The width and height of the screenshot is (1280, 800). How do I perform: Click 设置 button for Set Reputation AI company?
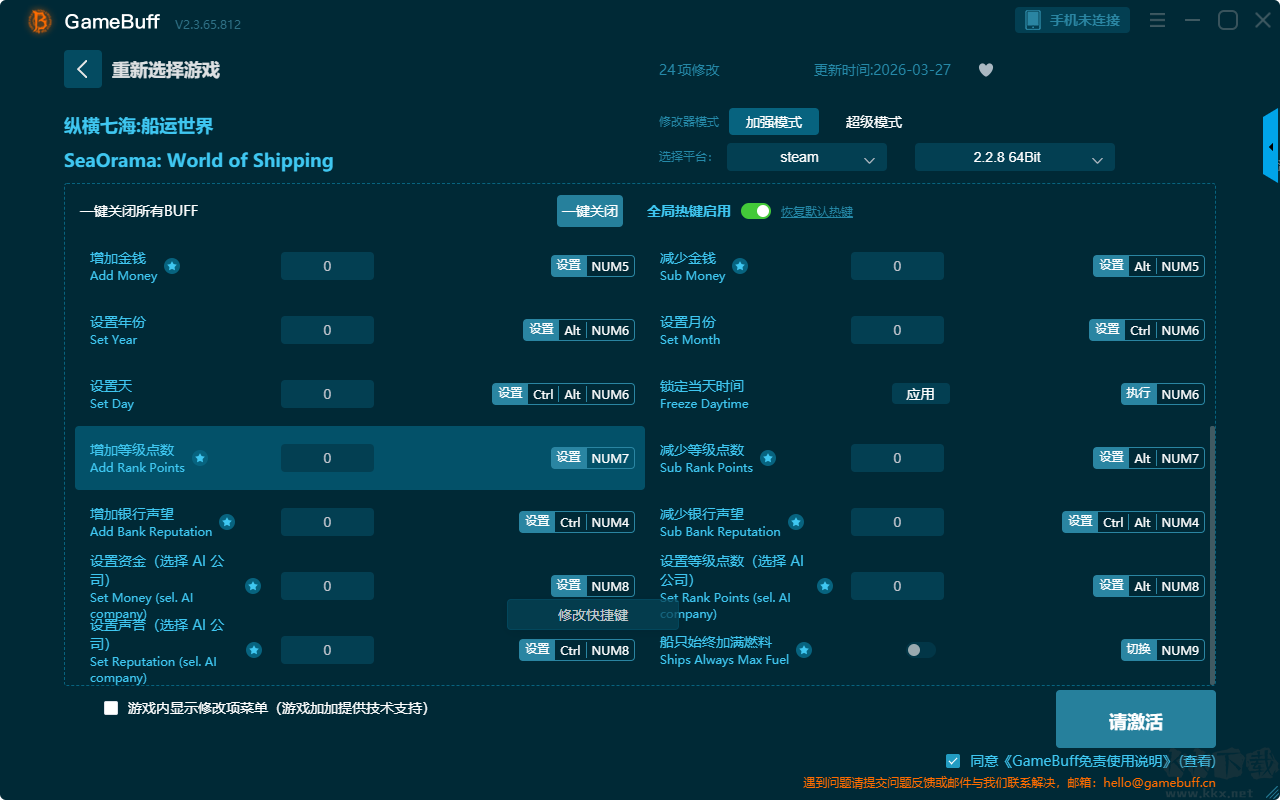[537, 650]
